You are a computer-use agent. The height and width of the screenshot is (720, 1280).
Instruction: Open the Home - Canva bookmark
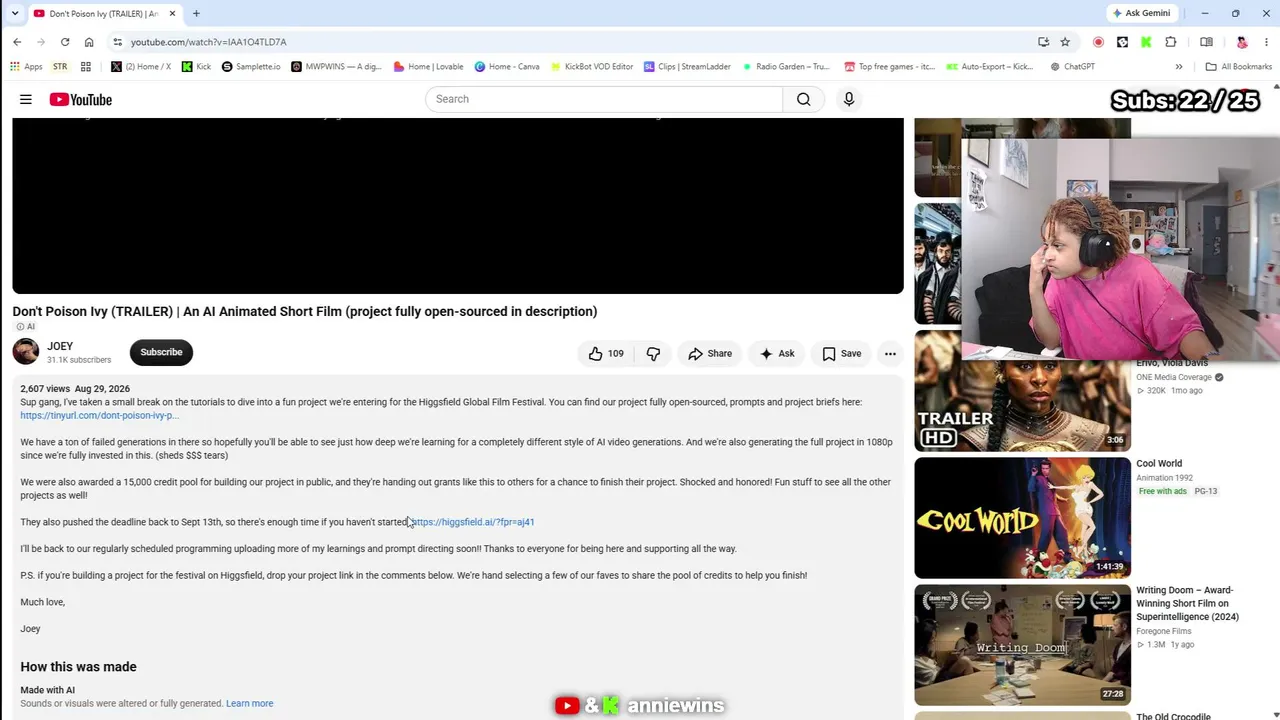[507, 67]
